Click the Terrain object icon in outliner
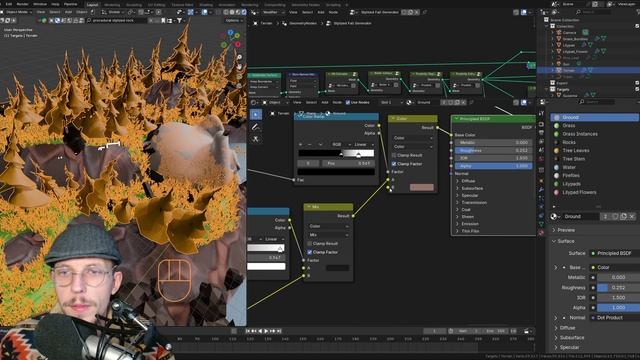Viewport: 640px width, 360px height. pos(559,70)
